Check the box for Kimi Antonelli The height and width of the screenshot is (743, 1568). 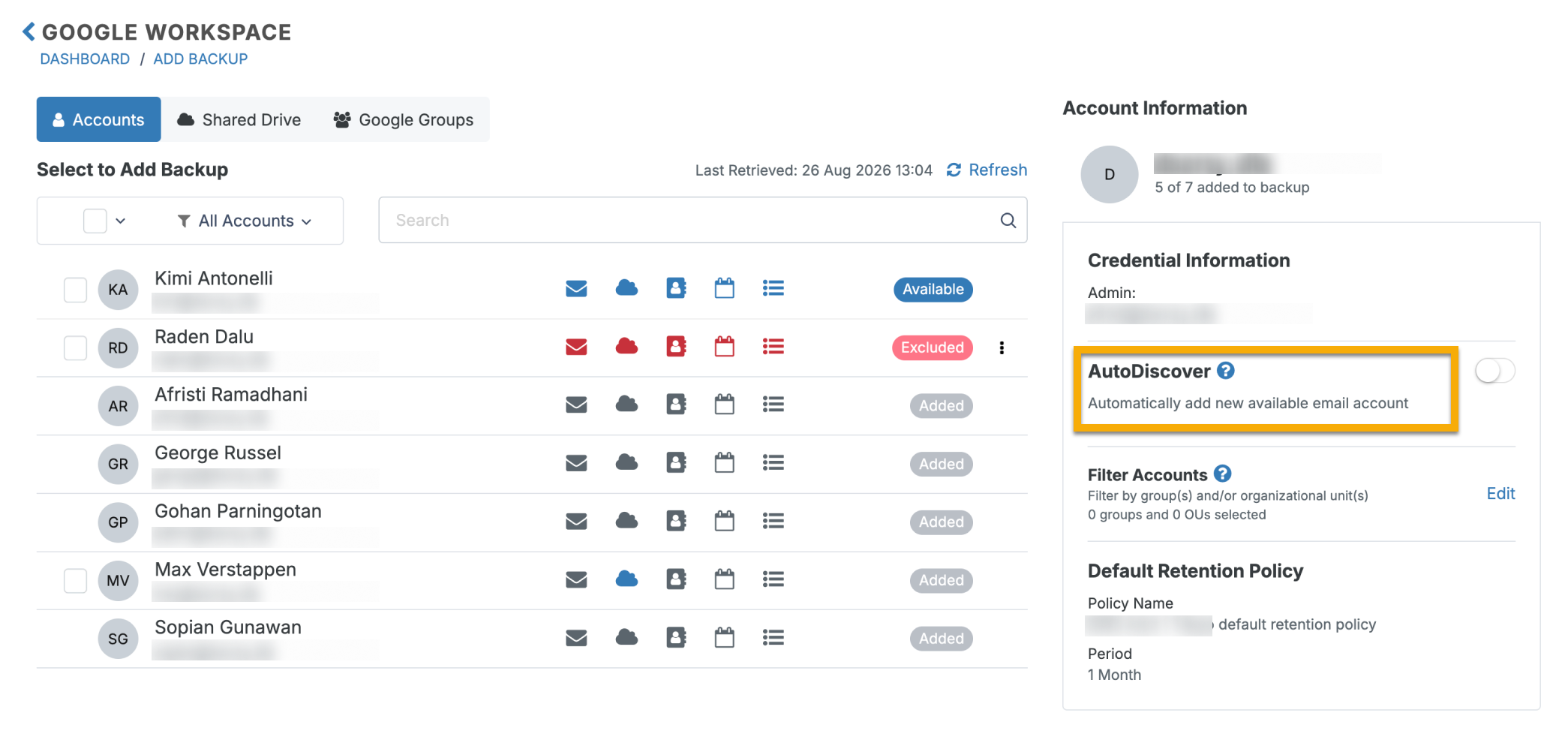pyautogui.click(x=75, y=290)
